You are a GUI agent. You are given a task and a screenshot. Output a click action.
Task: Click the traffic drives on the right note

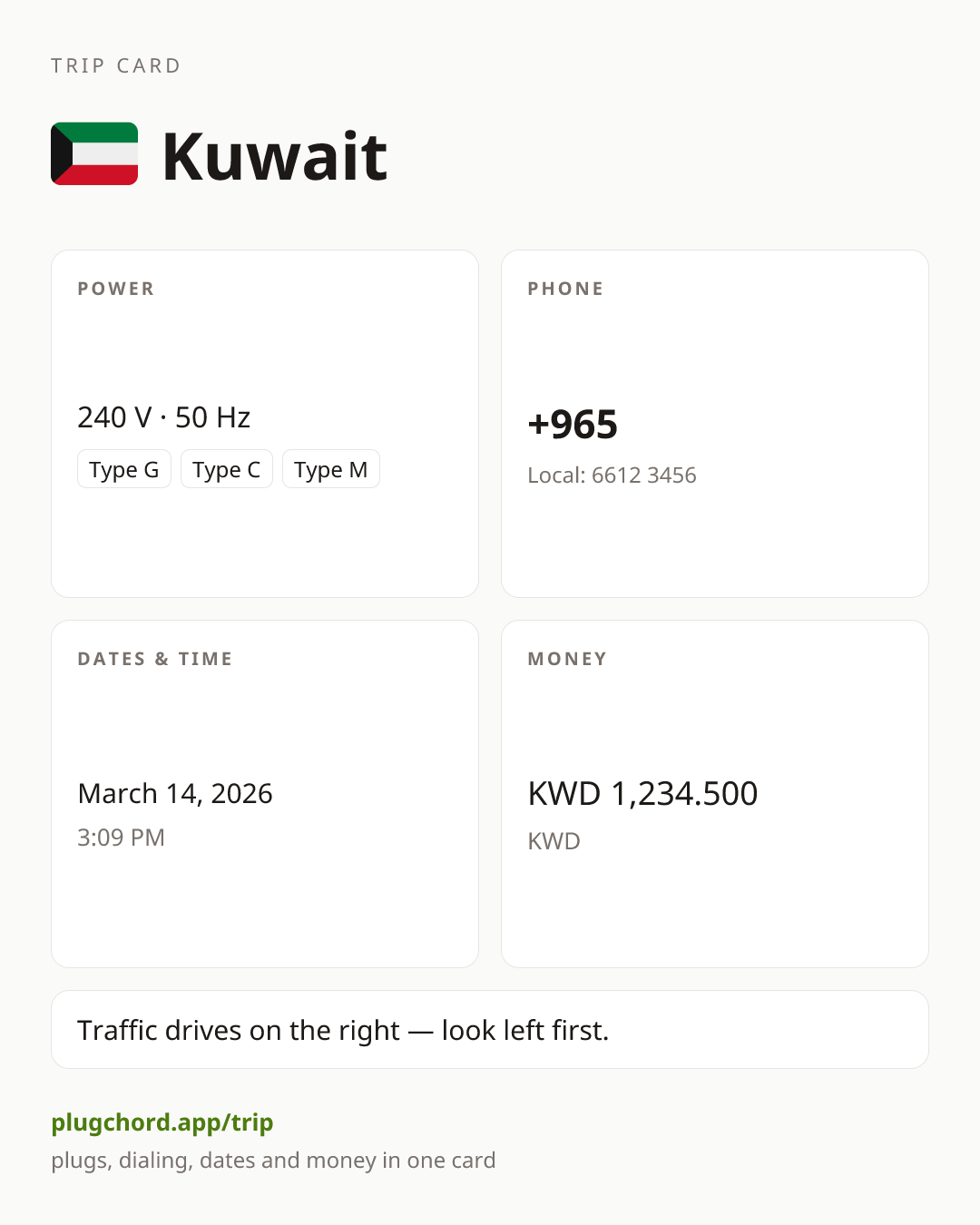(x=343, y=1030)
